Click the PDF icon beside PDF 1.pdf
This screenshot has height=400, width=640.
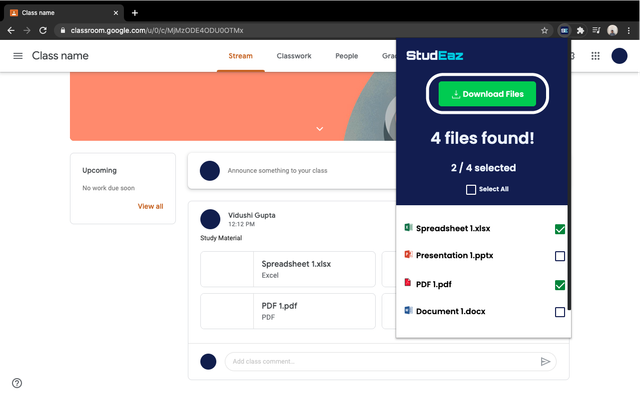coord(407,282)
